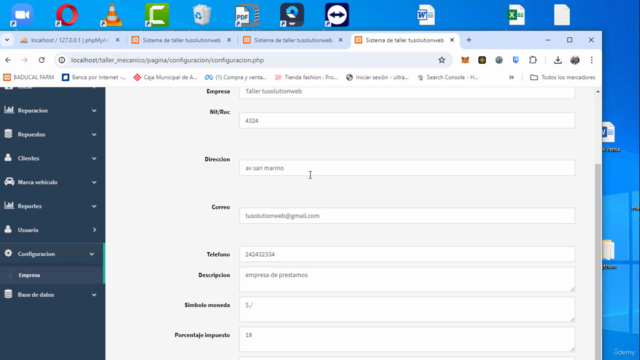The height and width of the screenshot is (360, 640).
Task: Click the Nit/Ruc input field
Action: [407, 121]
